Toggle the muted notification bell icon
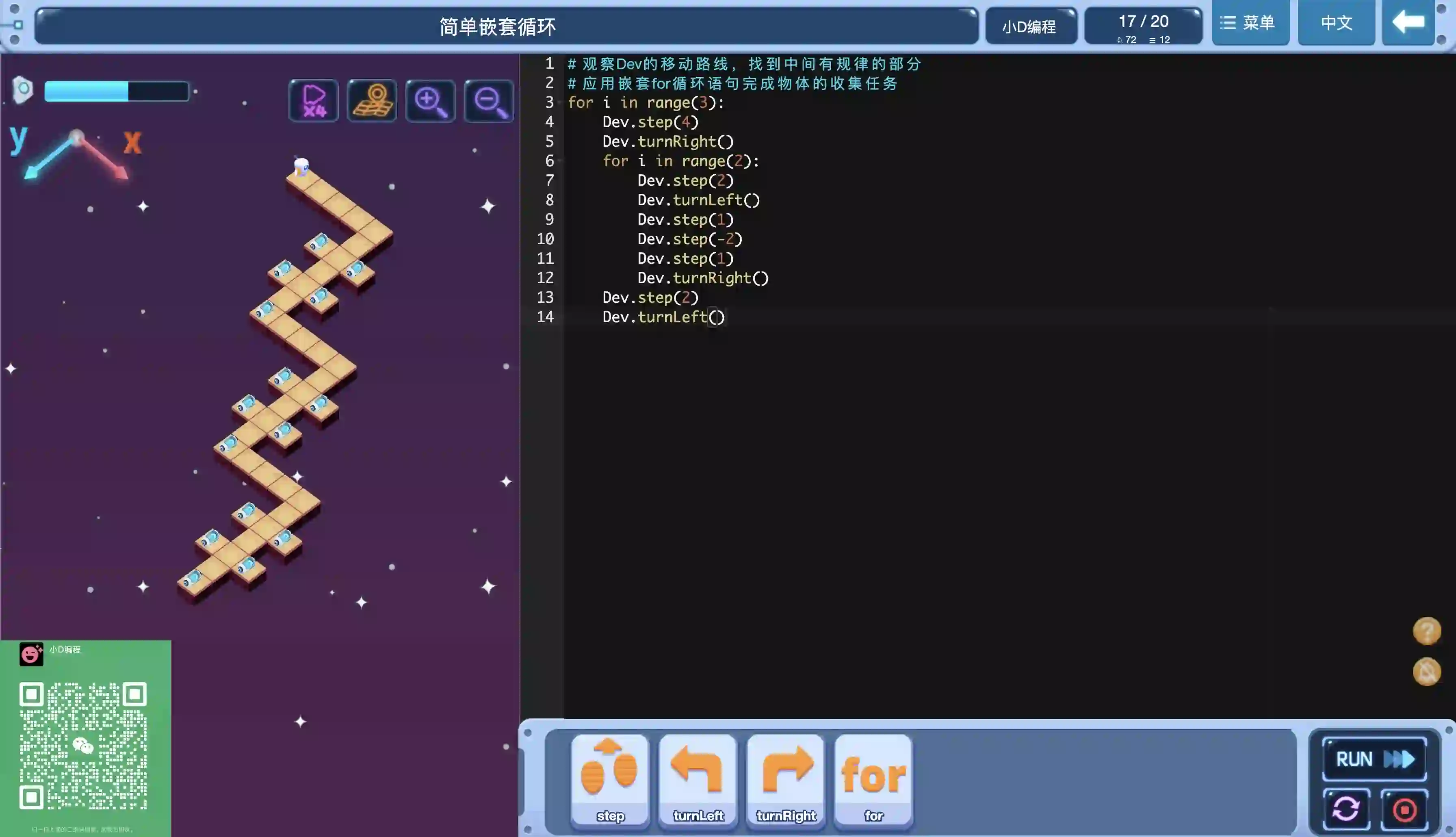This screenshot has height=837, width=1456. pos(1426,672)
